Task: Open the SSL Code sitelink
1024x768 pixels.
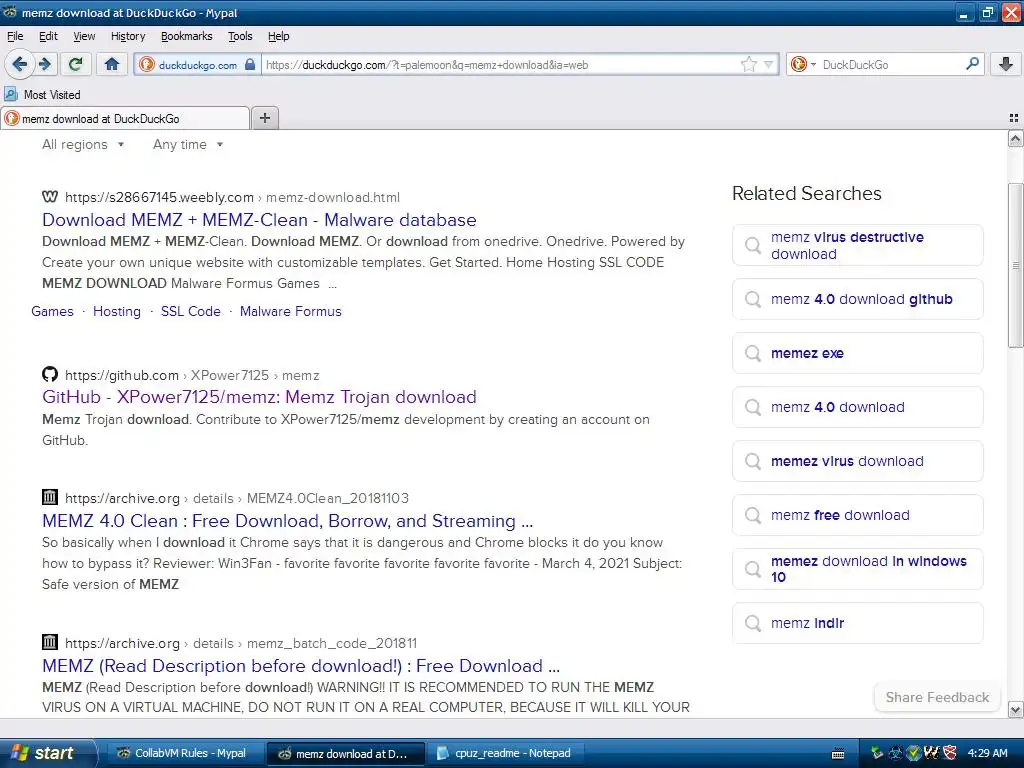Action: point(191,312)
